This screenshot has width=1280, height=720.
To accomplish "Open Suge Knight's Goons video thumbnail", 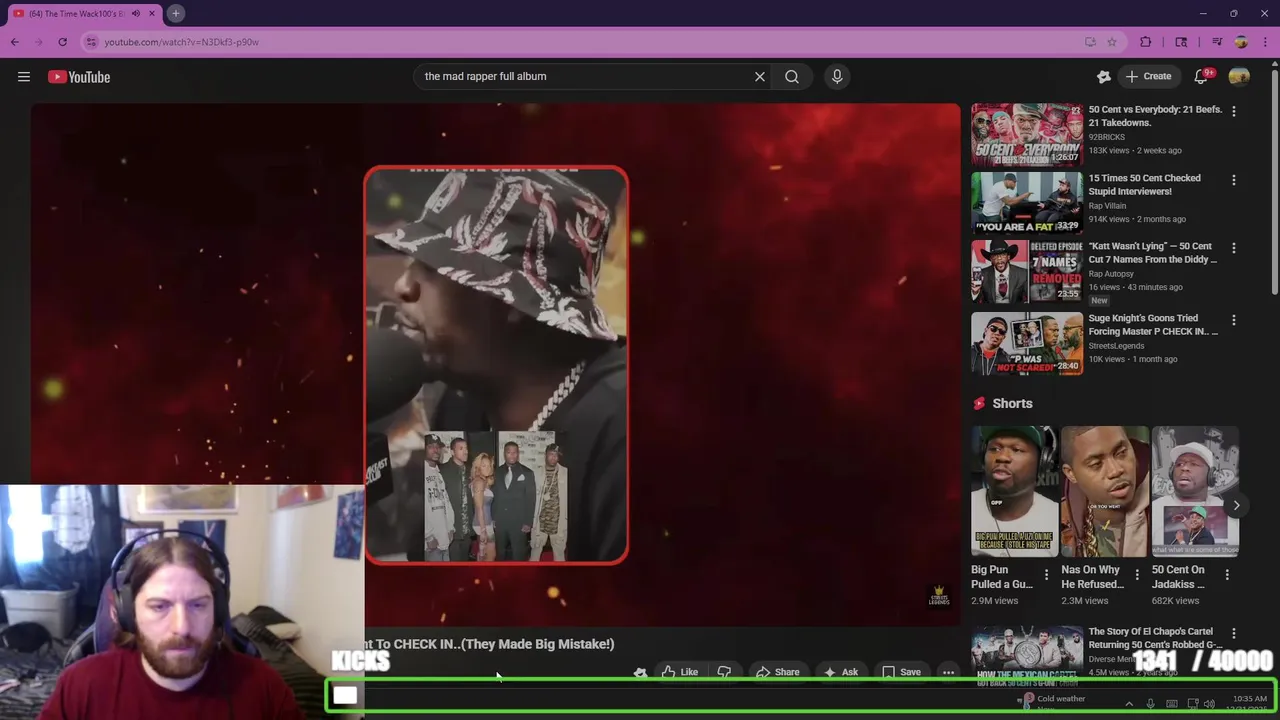I will pos(1027,343).
